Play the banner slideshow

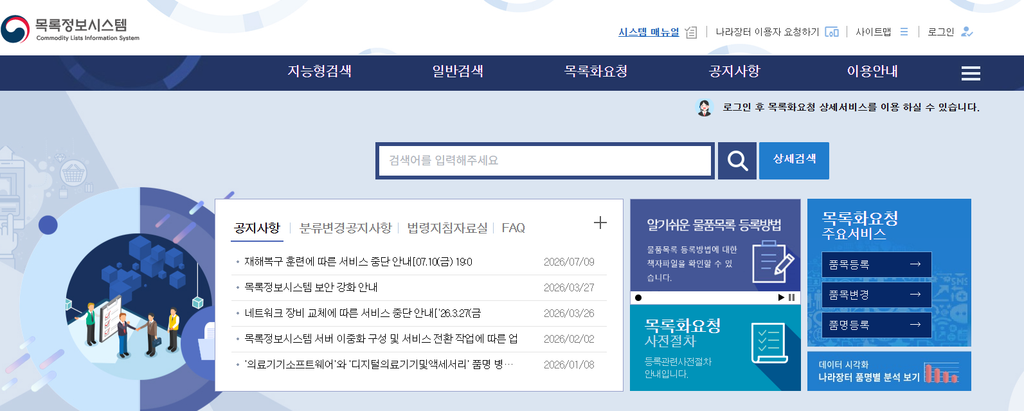pyautogui.click(x=780, y=297)
